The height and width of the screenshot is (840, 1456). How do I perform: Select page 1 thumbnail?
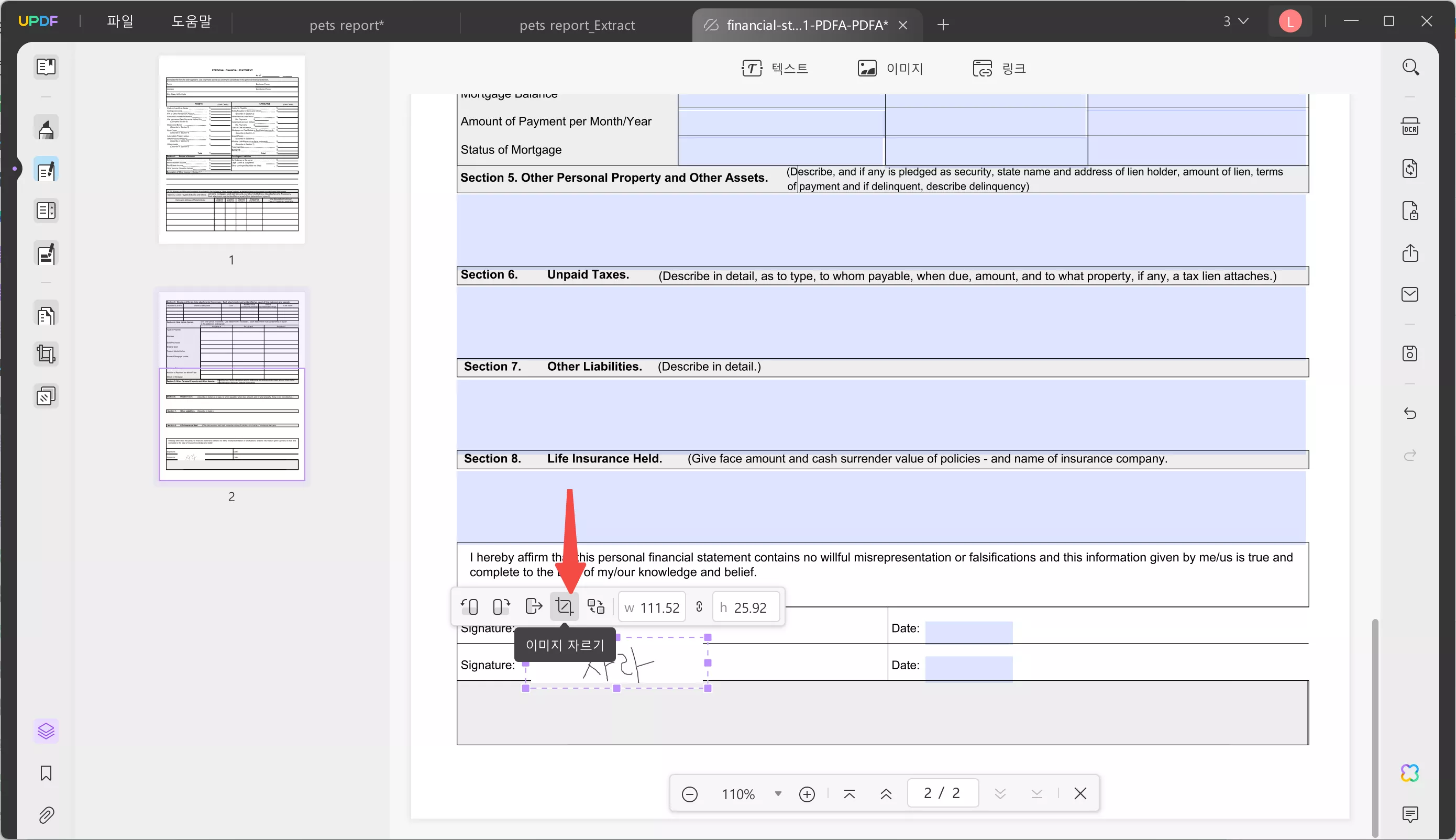(x=232, y=149)
